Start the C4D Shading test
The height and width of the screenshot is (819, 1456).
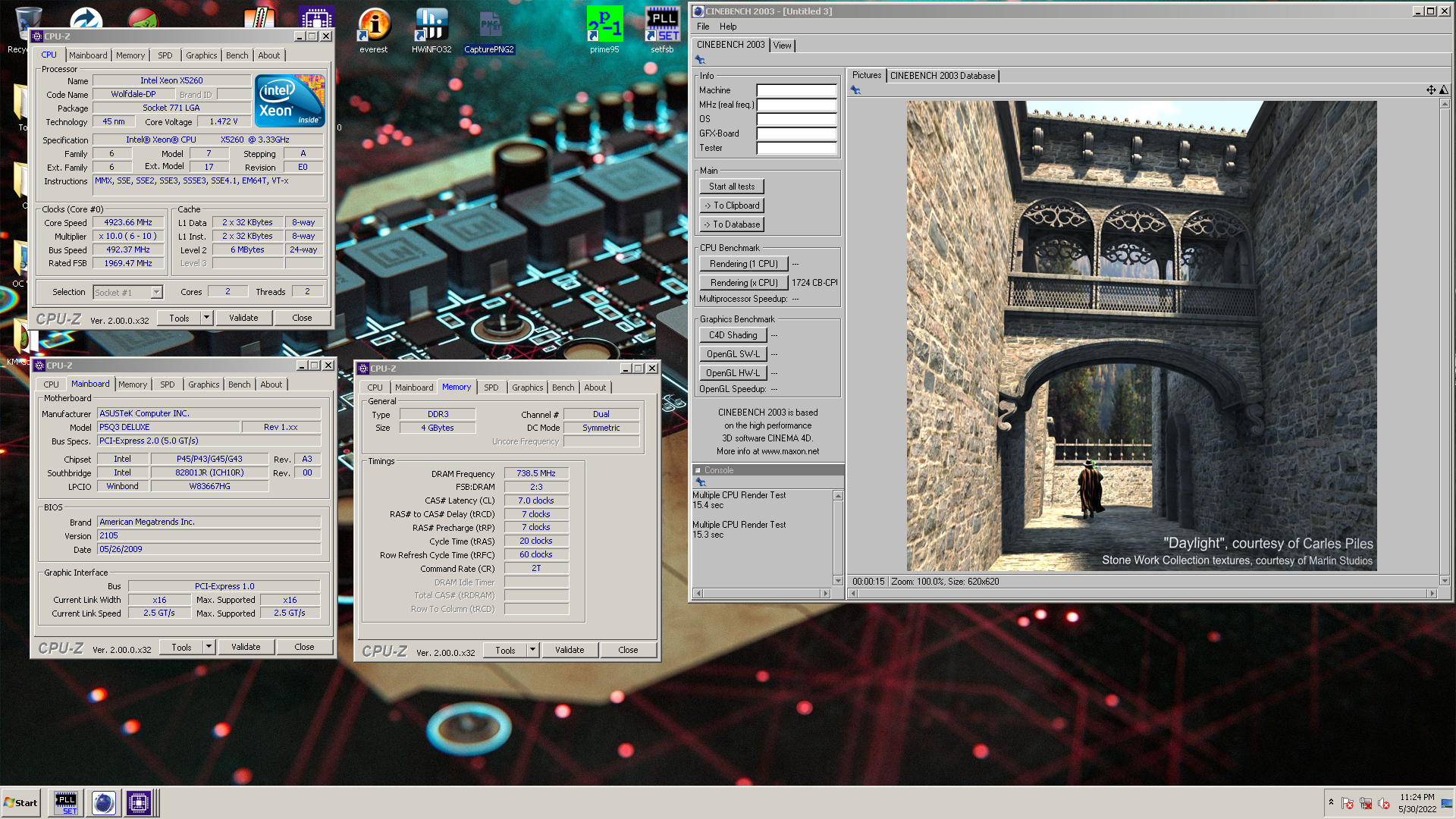pos(733,335)
